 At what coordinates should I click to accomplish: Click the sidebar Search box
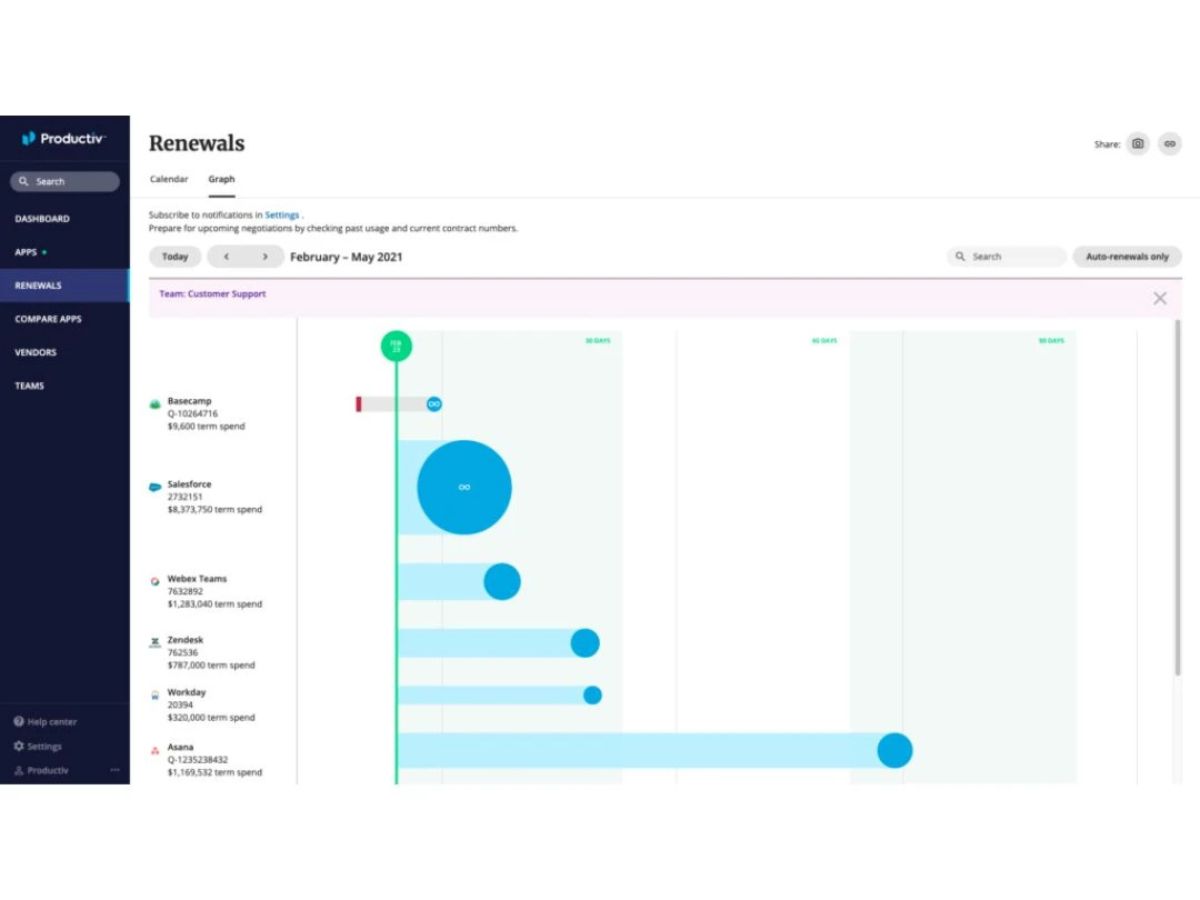coord(65,182)
